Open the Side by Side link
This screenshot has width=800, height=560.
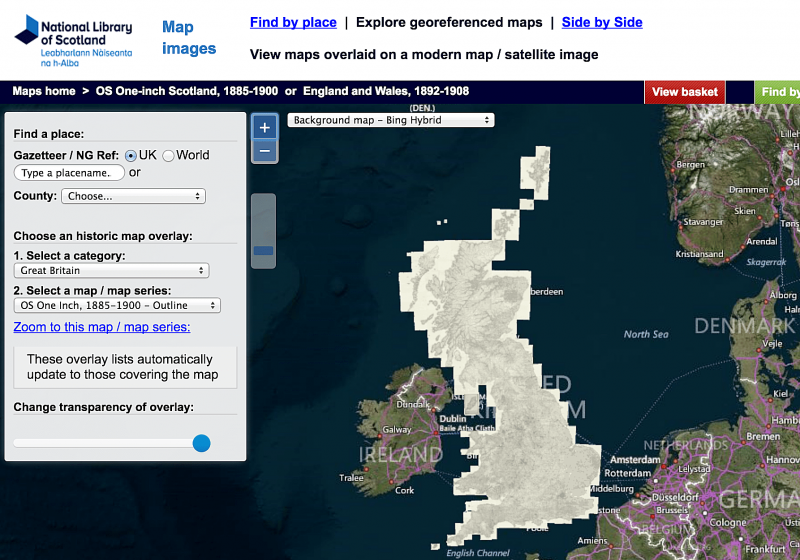[x=602, y=22]
